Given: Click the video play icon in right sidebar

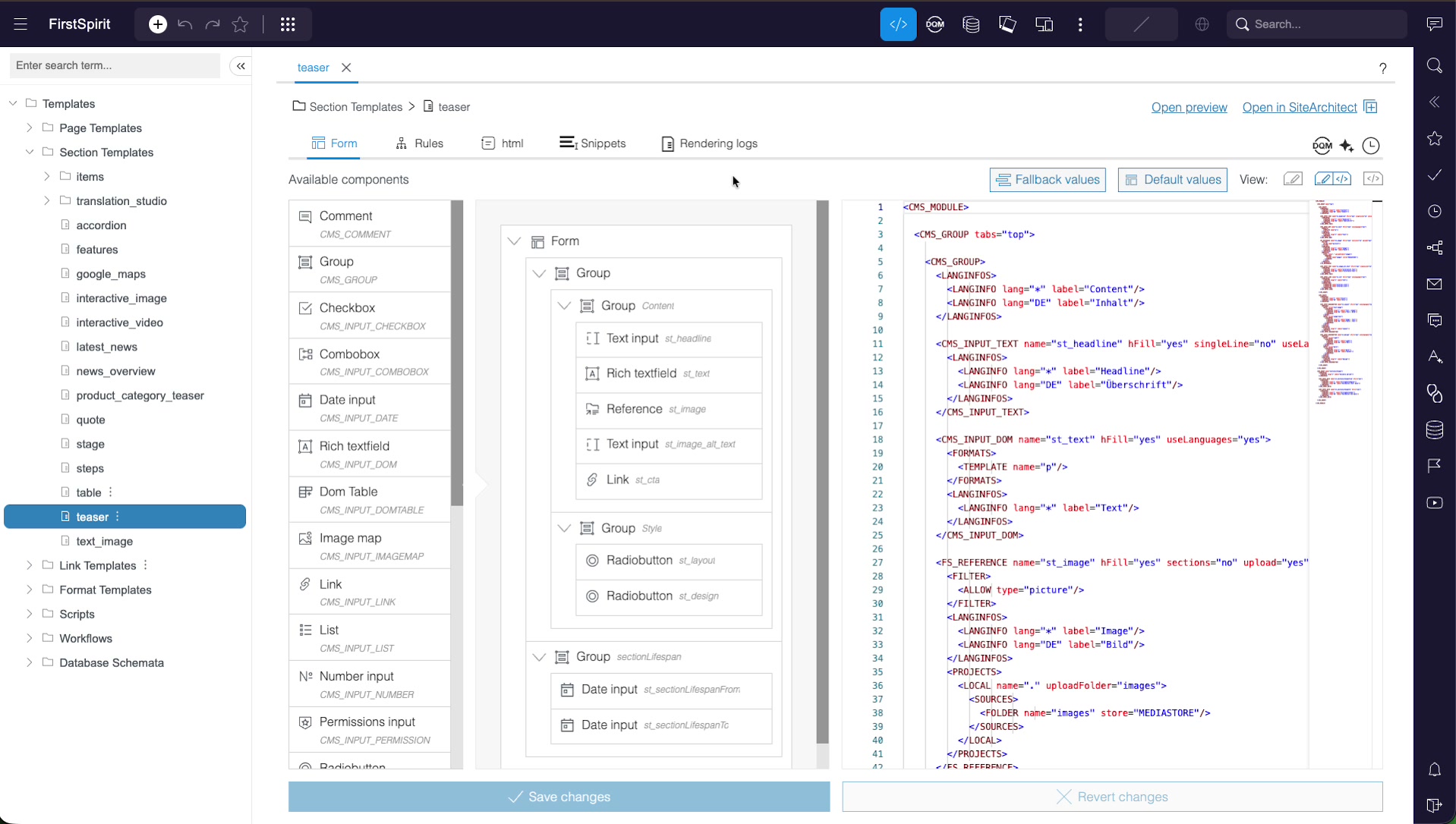Looking at the screenshot, I should [x=1434, y=502].
